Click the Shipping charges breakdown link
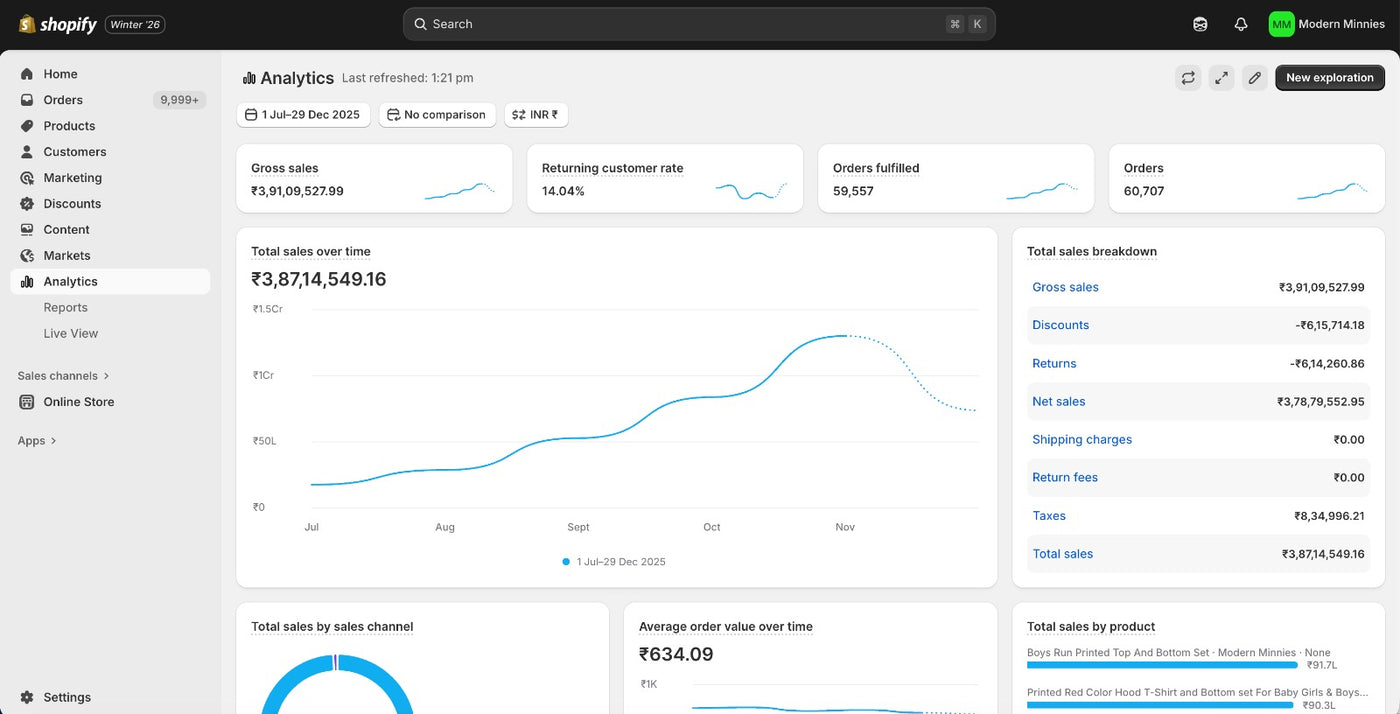1400x714 pixels. click(1082, 439)
